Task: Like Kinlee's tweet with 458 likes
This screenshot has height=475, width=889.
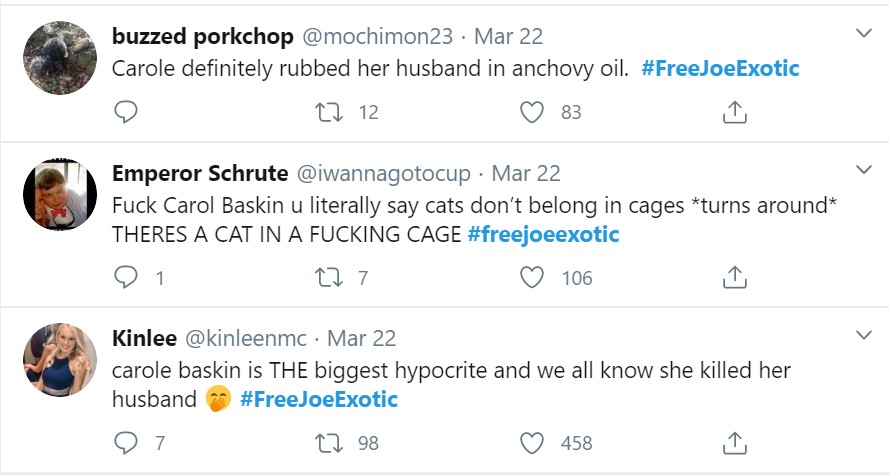Action: (533, 442)
